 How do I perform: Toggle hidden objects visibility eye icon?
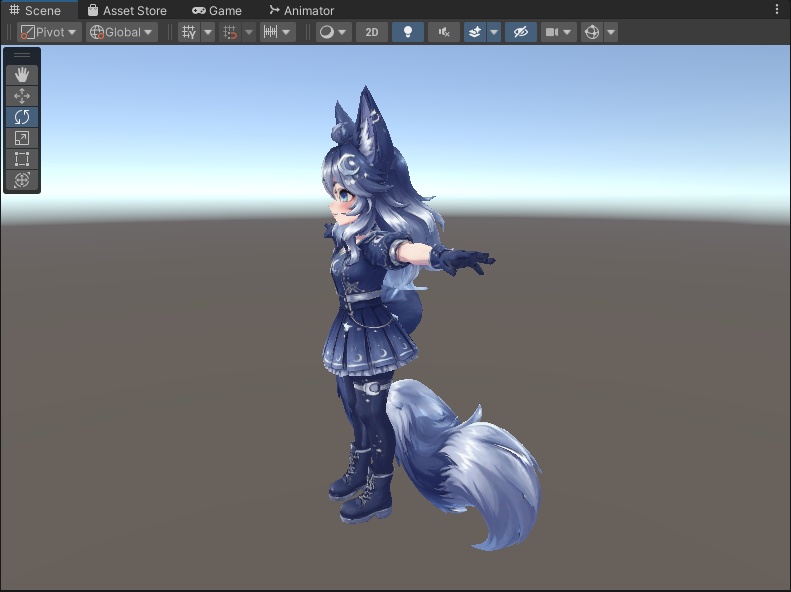click(521, 32)
